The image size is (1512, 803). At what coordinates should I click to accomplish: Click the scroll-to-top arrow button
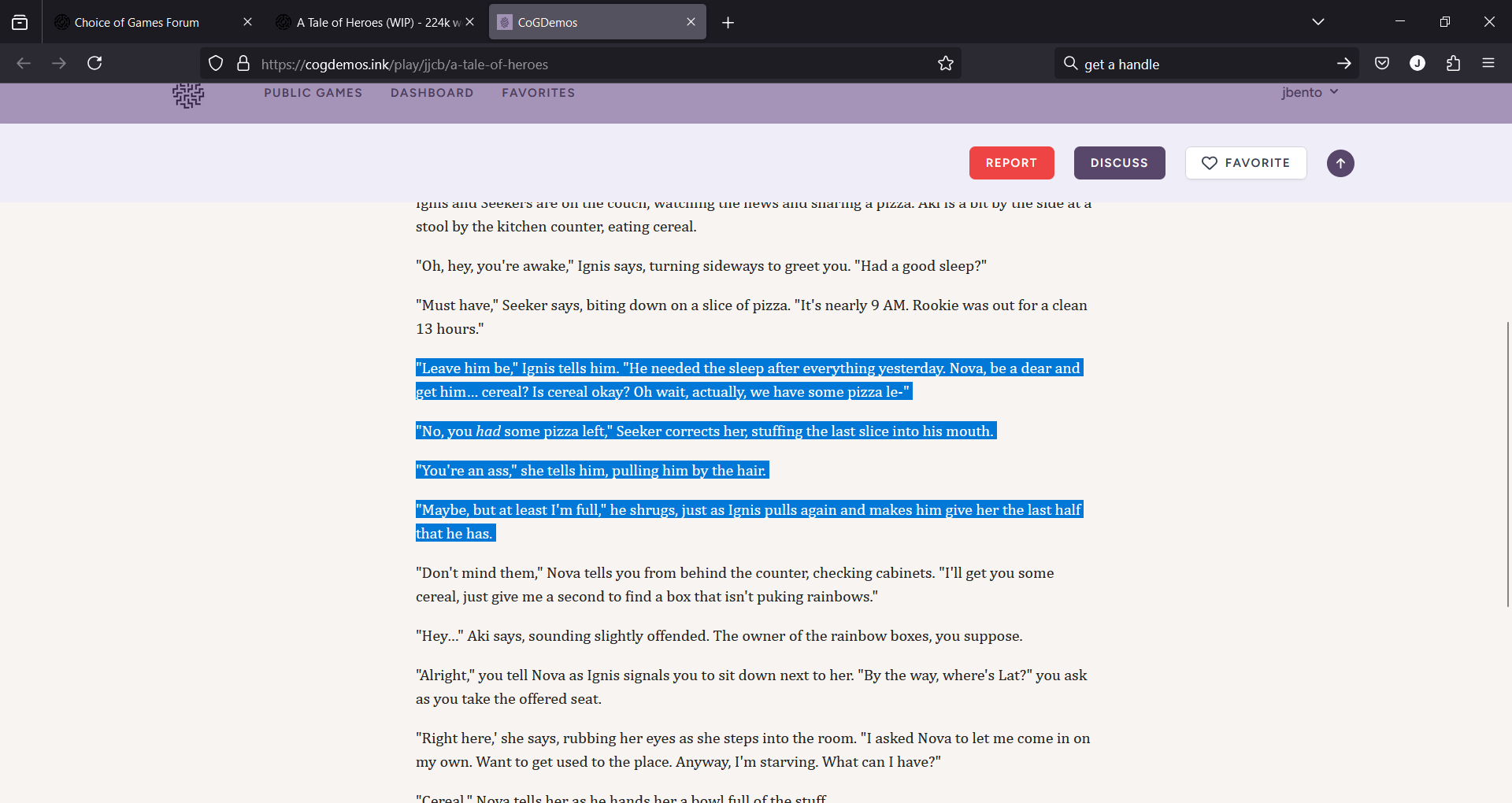pyautogui.click(x=1340, y=163)
